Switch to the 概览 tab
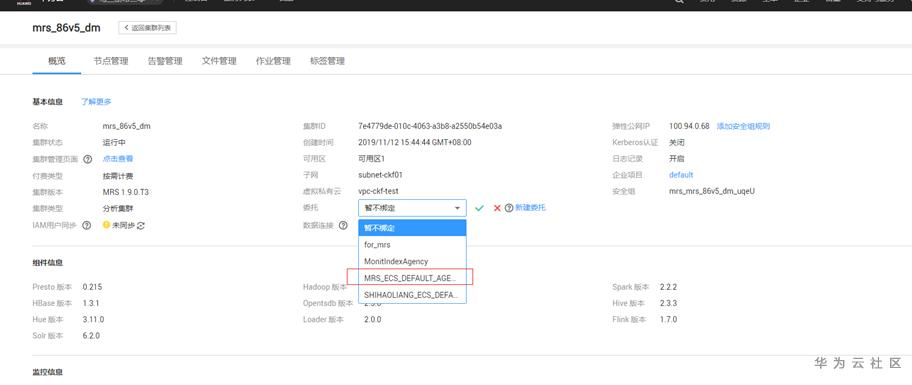 [56, 60]
